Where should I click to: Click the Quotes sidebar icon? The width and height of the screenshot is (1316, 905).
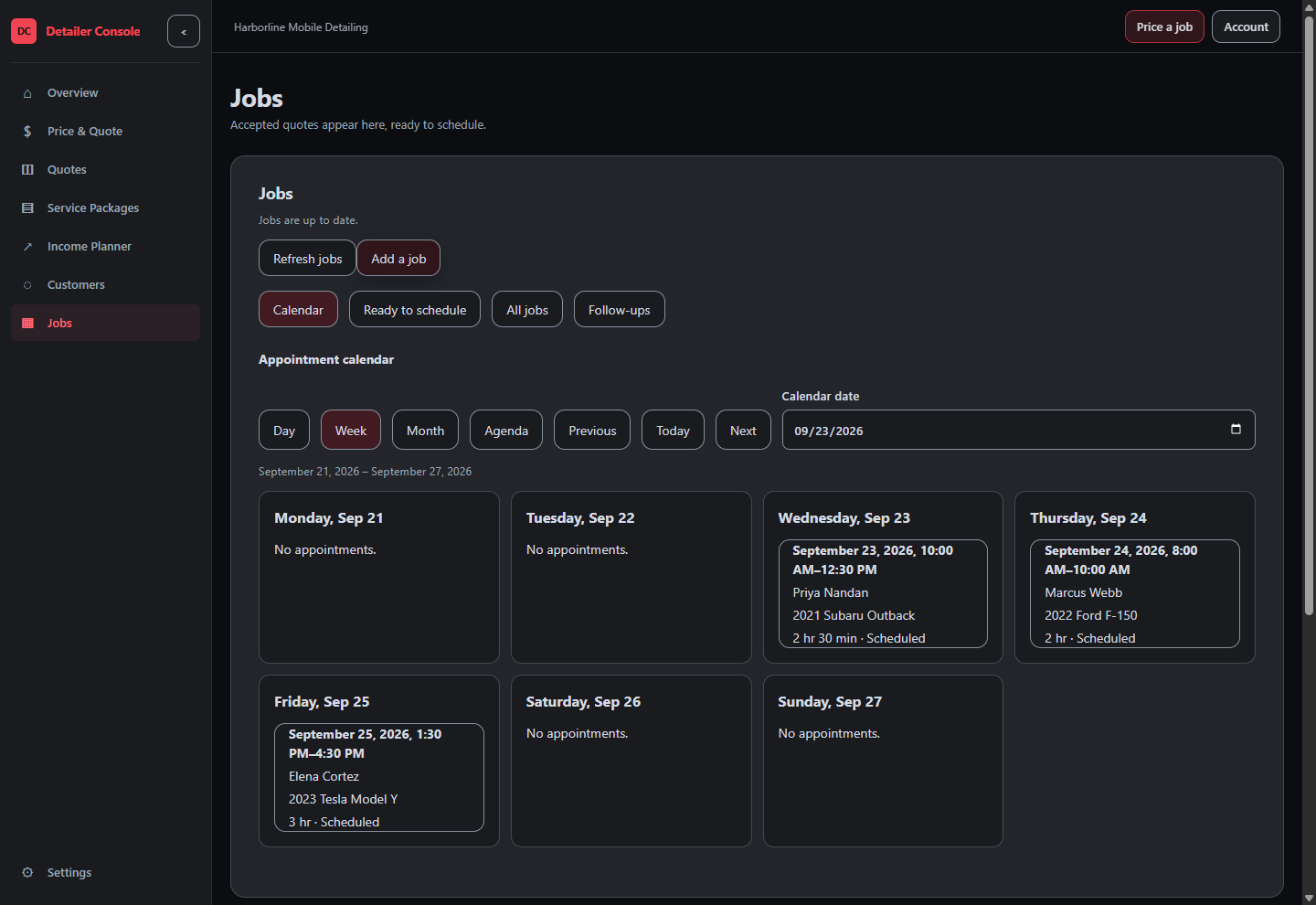pos(27,170)
